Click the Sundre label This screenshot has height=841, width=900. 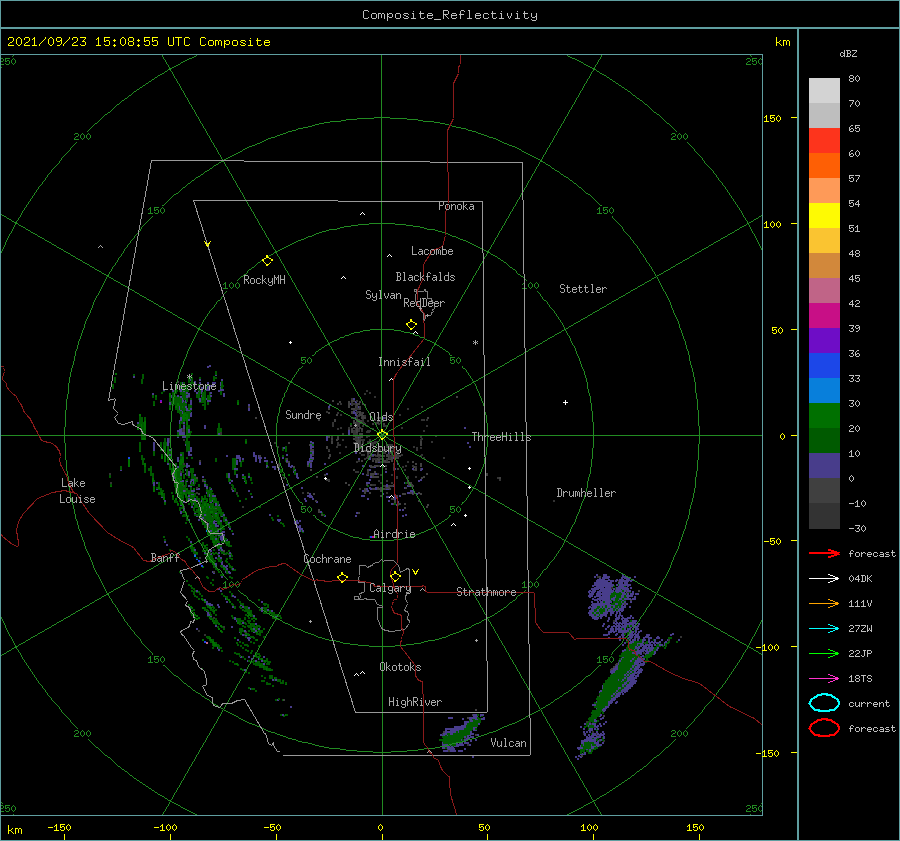pyautogui.click(x=303, y=414)
